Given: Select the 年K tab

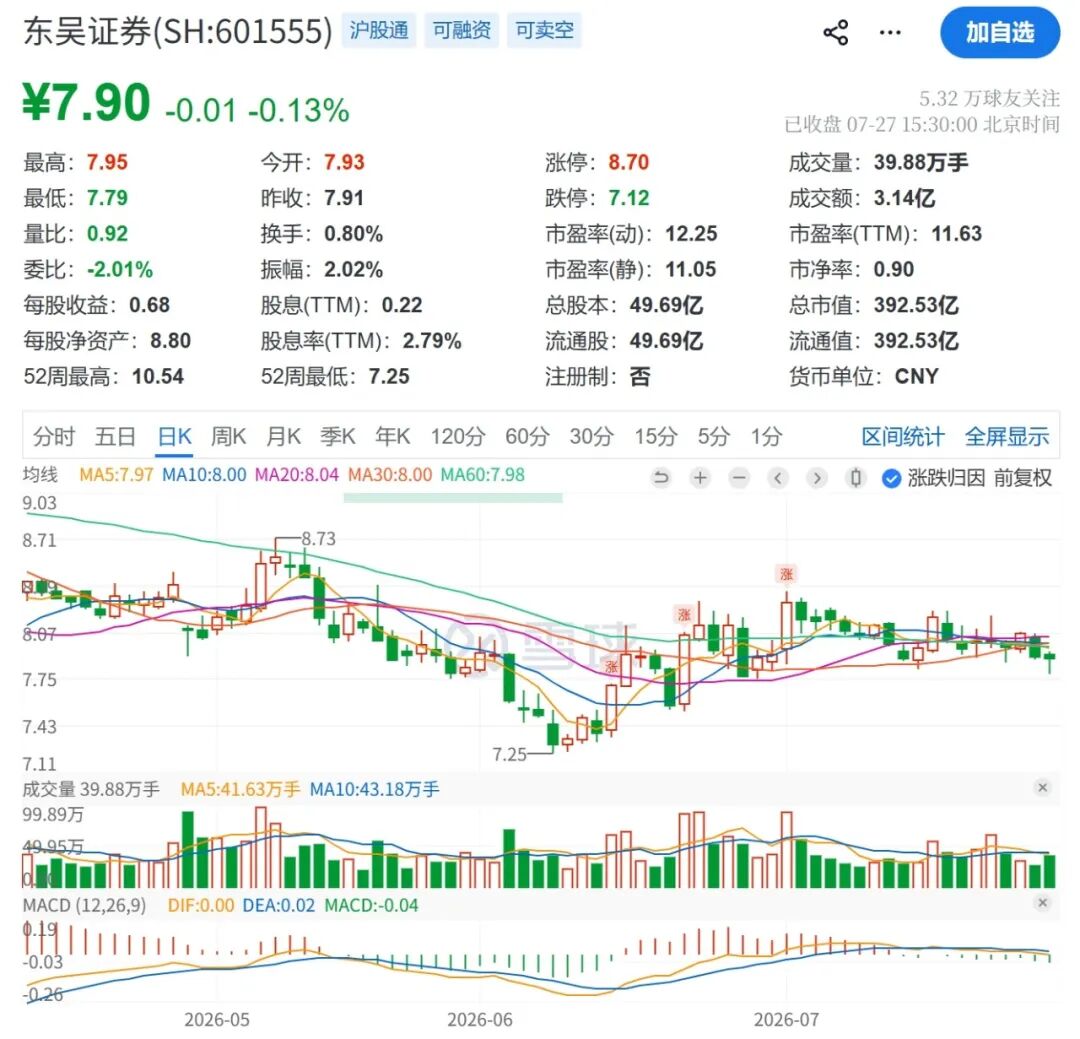Looking at the screenshot, I should tap(393, 436).
